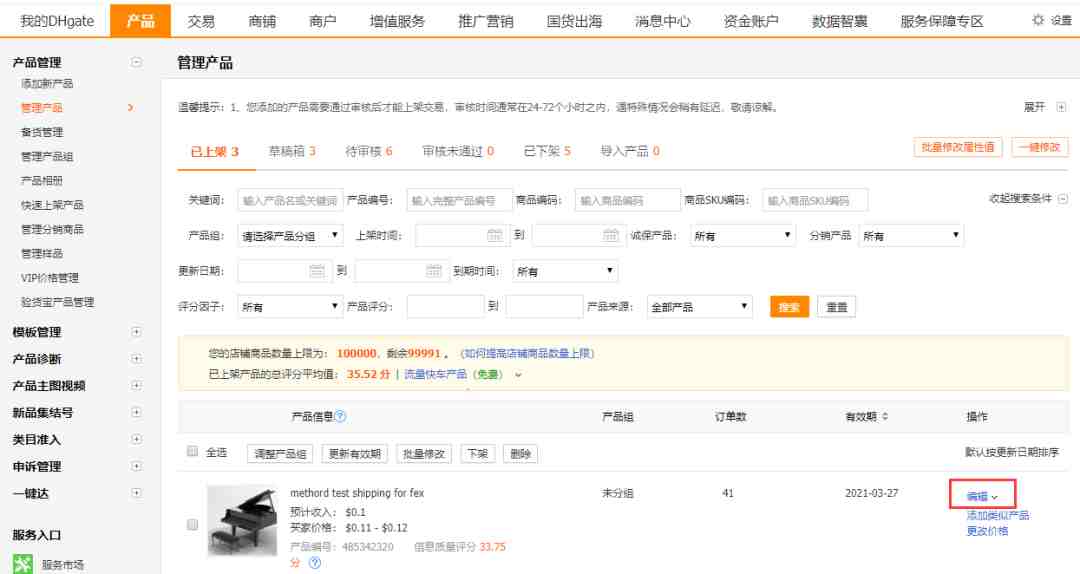Image resolution: width=1080 pixels, height=574 pixels.
Task: Click the calendar icon in first 更新日期 field
Action: [316, 271]
